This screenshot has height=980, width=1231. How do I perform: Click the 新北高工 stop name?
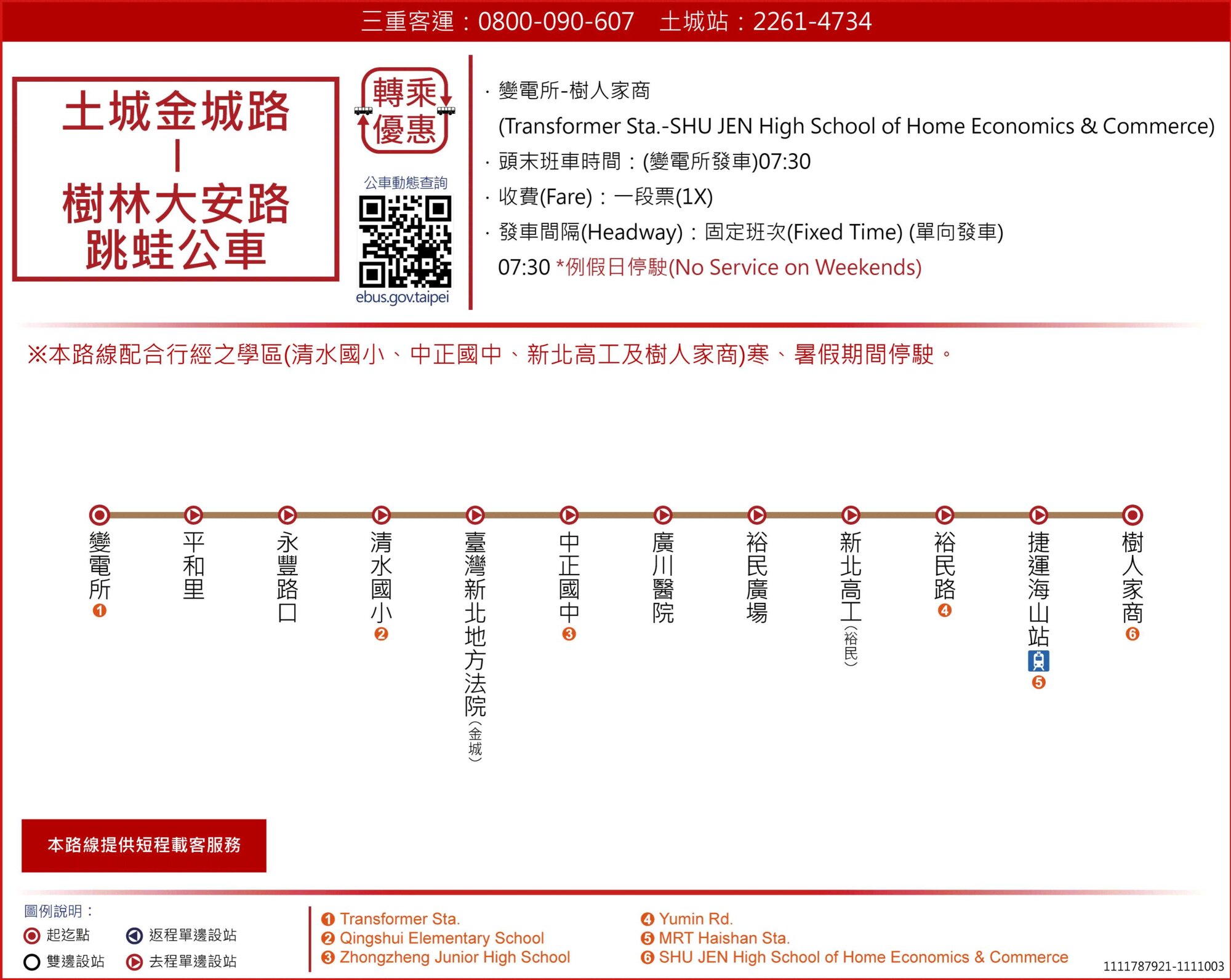[851, 599]
